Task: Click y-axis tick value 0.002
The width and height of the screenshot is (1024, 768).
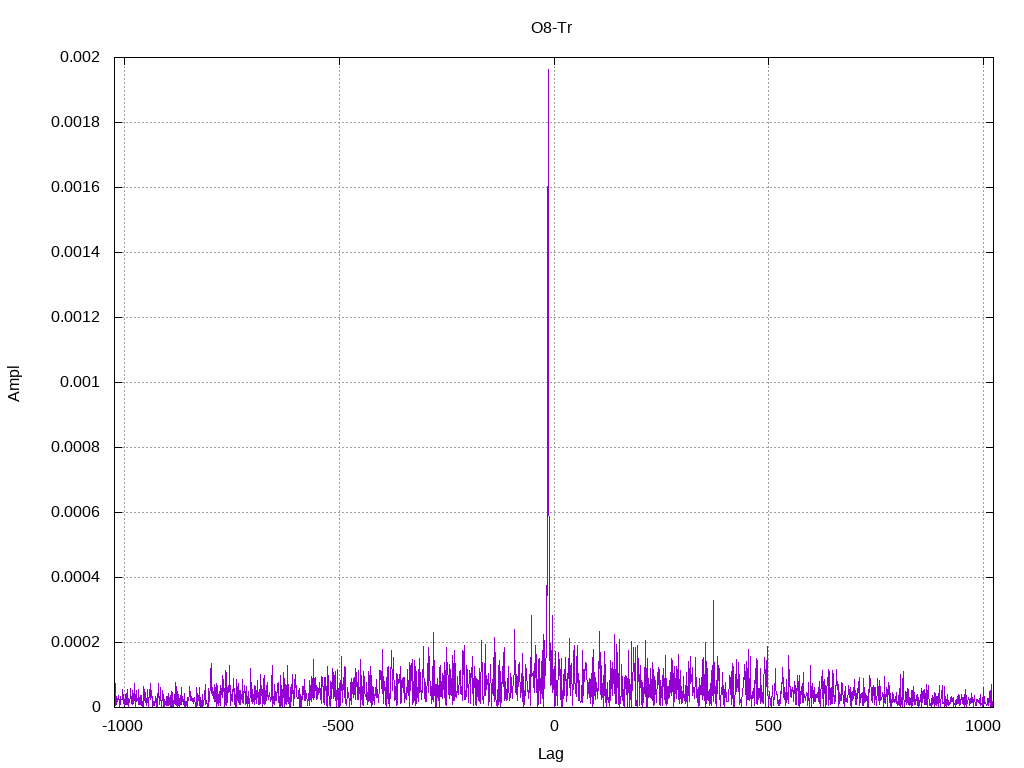Action: [80, 57]
